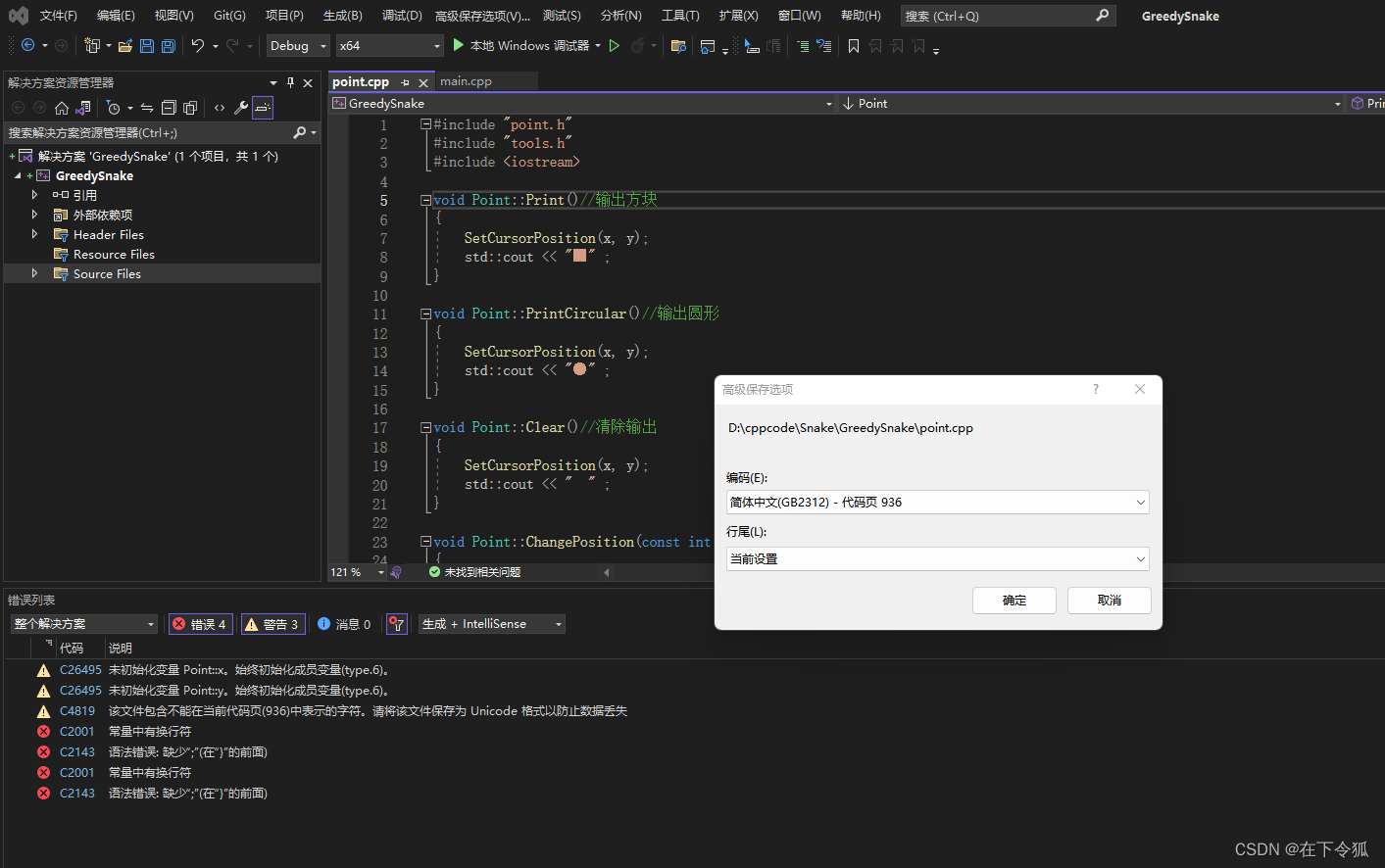The image size is (1385, 868).
Task: Open the 工具(T) menu
Action: [x=680, y=16]
